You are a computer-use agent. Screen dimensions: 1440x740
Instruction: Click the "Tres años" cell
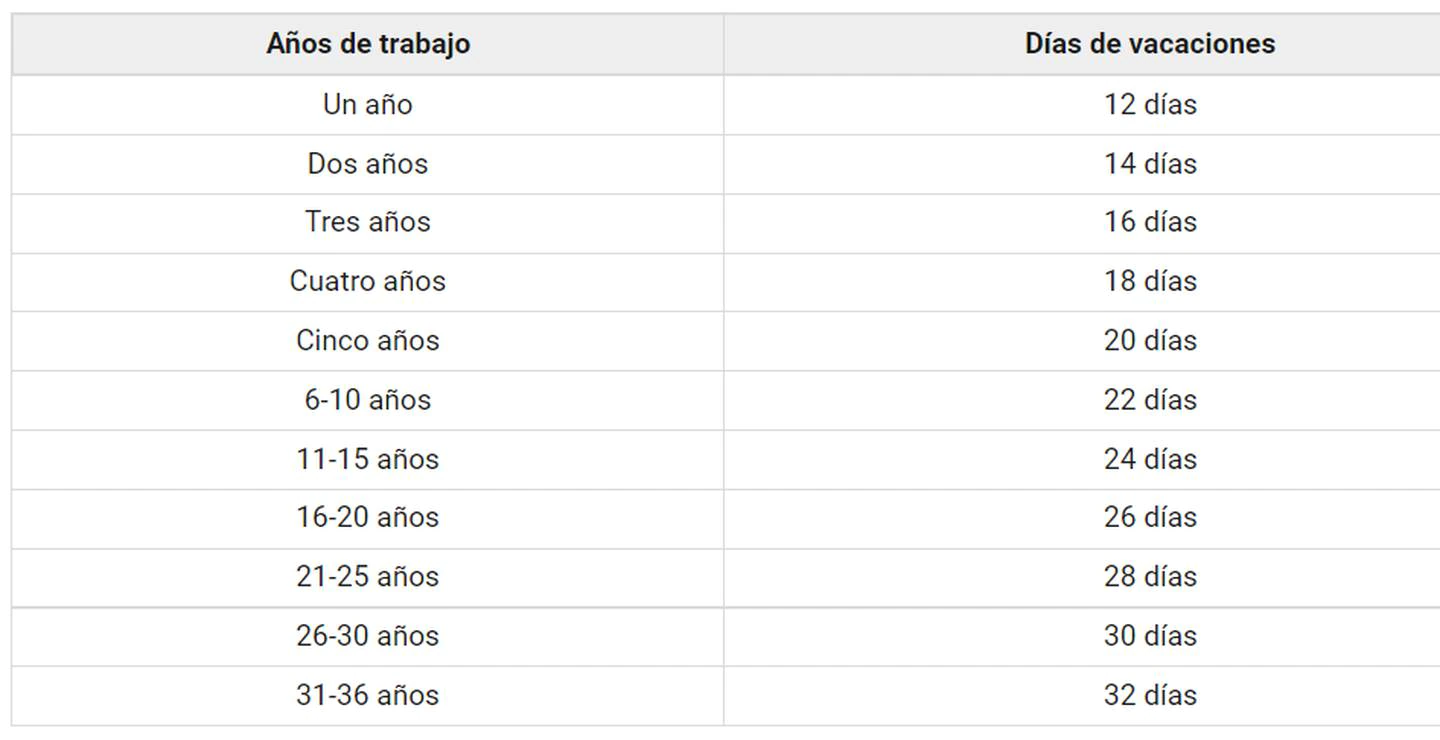[368, 222]
